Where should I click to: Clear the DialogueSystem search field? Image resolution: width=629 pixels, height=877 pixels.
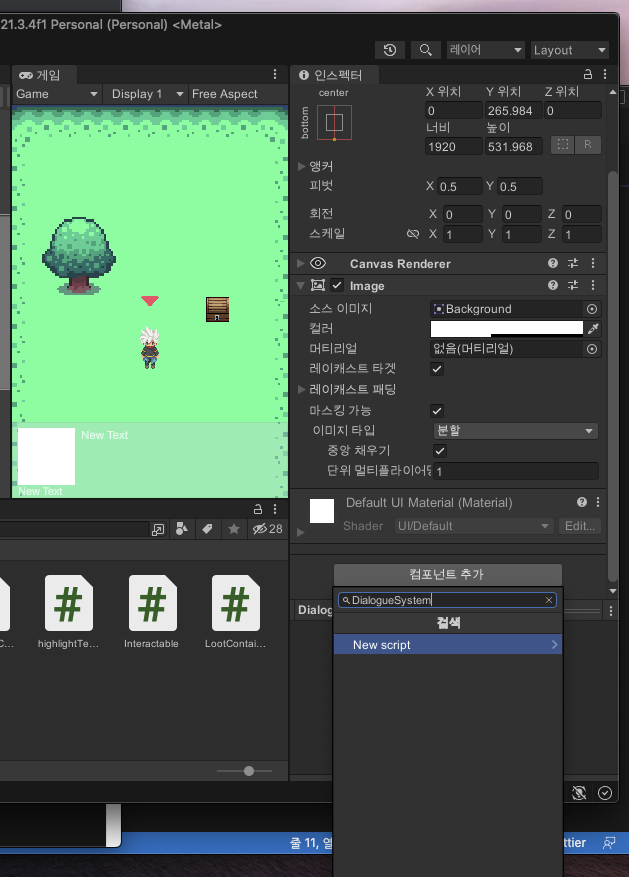point(549,600)
